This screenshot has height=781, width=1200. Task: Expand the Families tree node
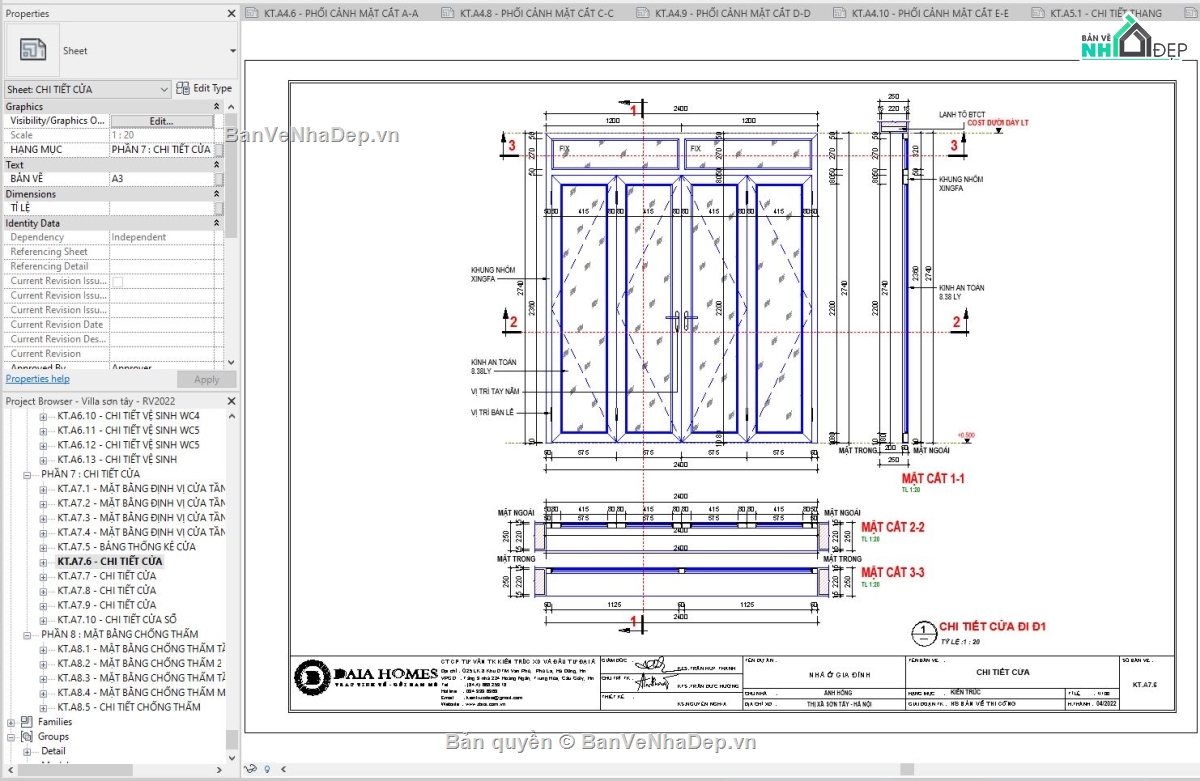[x=12, y=722]
